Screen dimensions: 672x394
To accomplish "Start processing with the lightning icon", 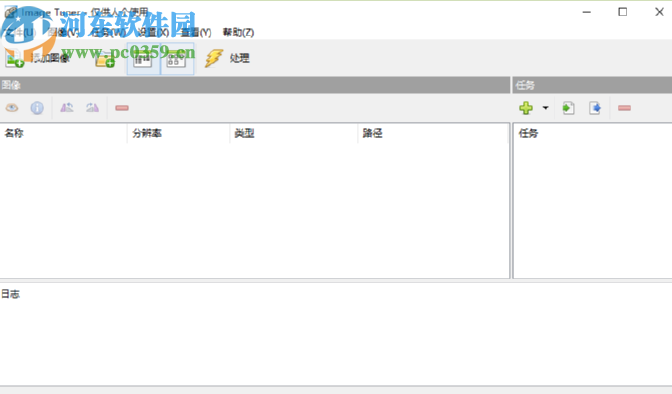I will (213, 58).
